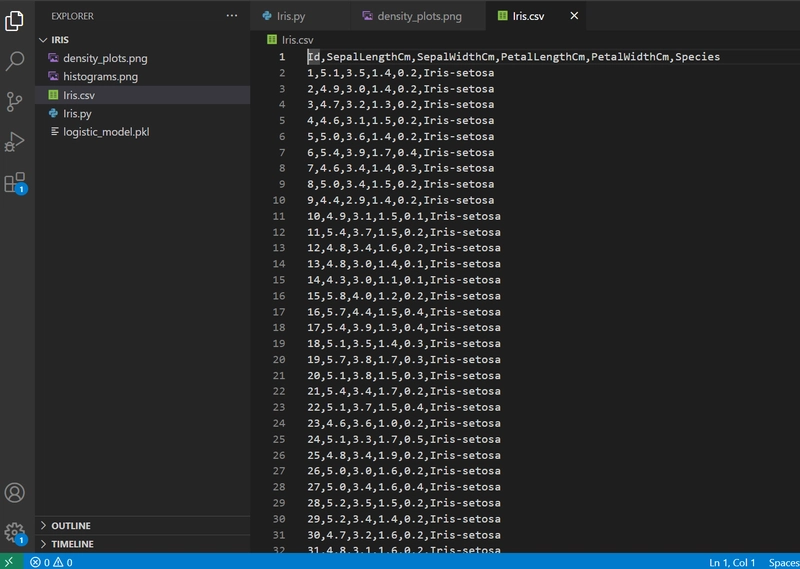Image resolution: width=800 pixels, height=569 pixels.
Task: Open the Manage gear icon
Action: 14,533
